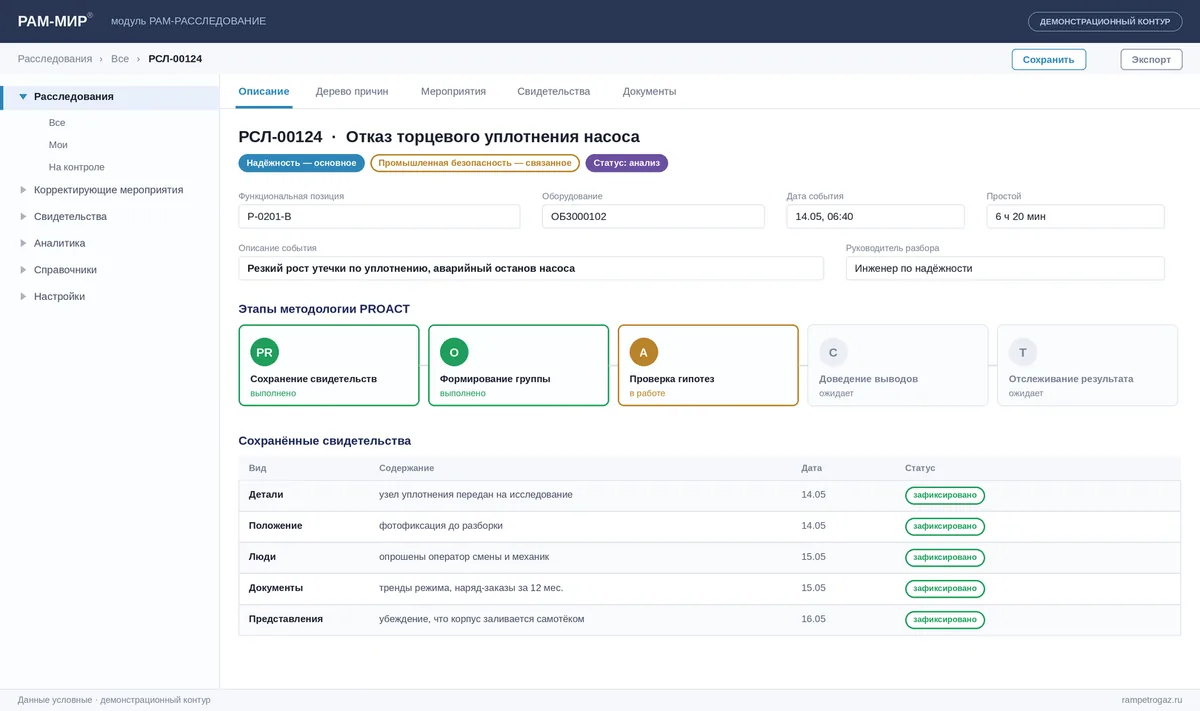Click the РАМ-МИР logo

point(55,20)
